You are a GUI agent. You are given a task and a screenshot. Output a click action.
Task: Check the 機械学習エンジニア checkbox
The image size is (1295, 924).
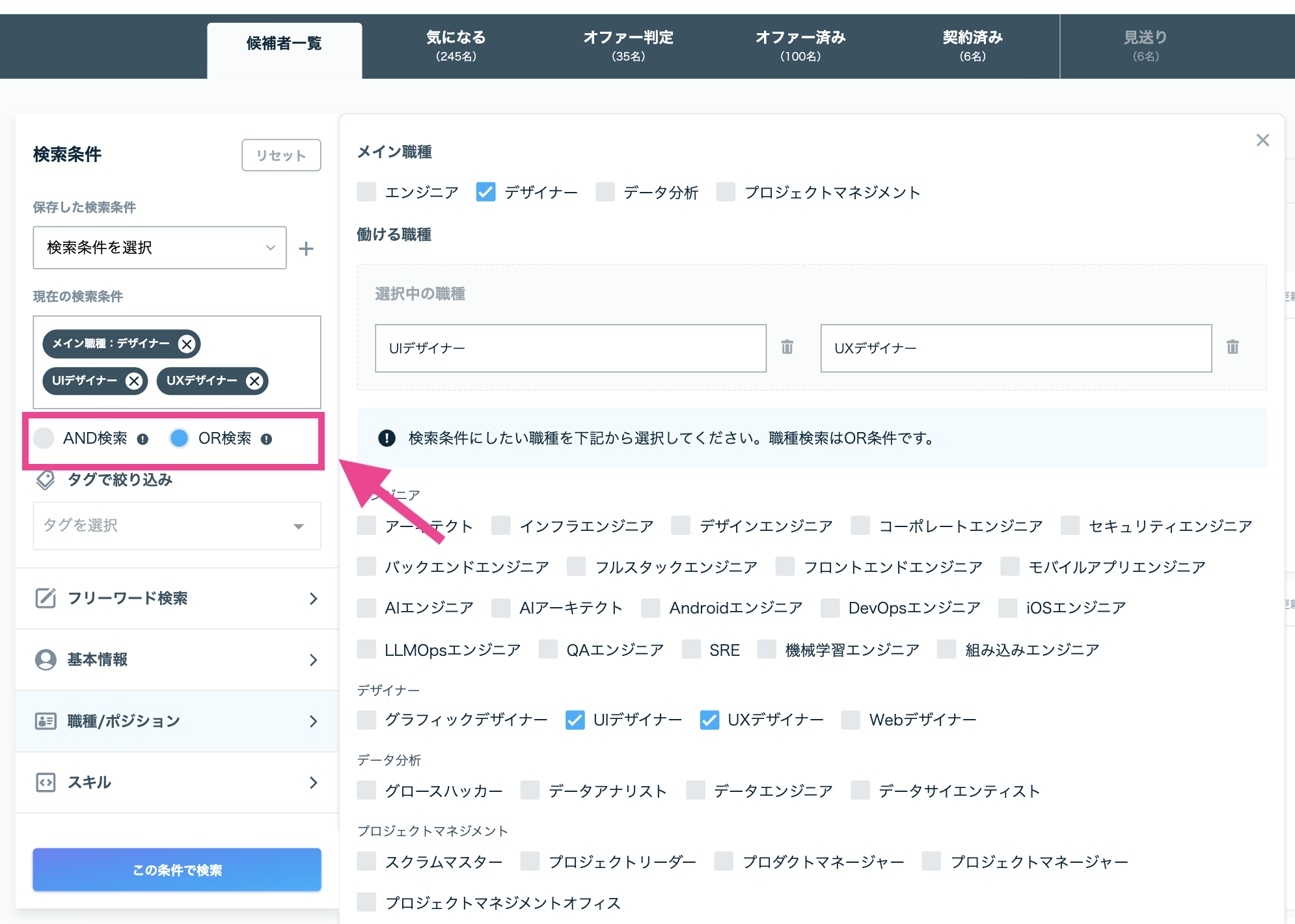pos(767,649)
